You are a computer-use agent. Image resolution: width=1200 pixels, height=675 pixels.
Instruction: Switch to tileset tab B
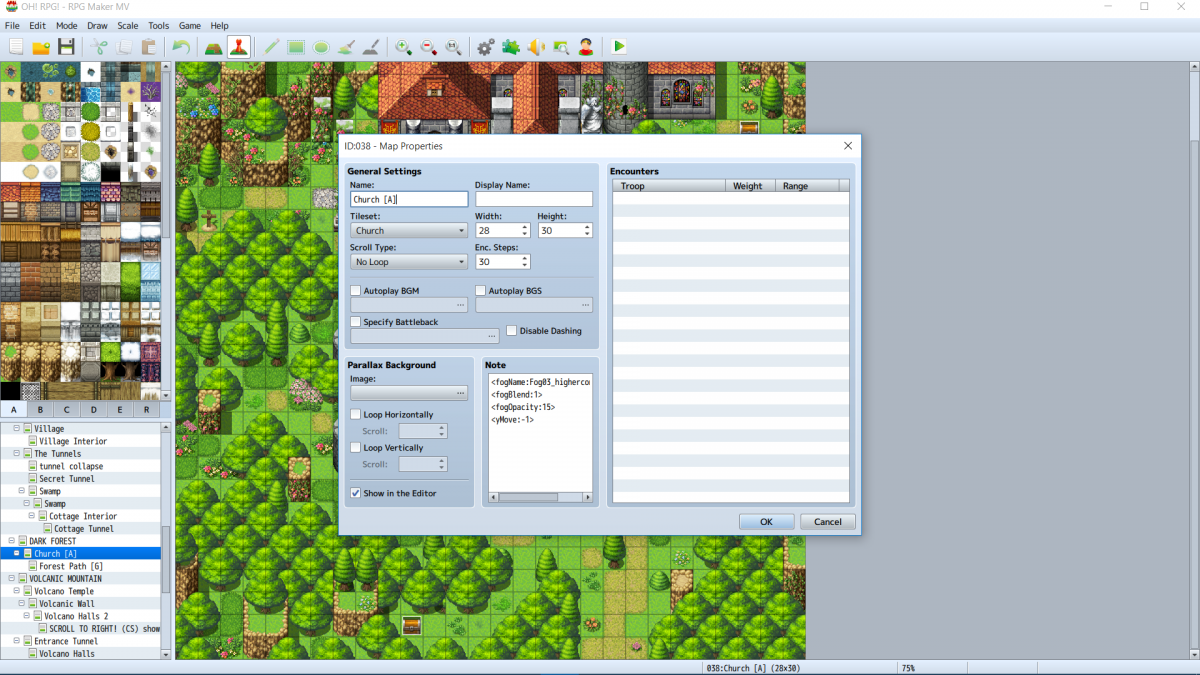pyautogui.click(x=40, y=409)
